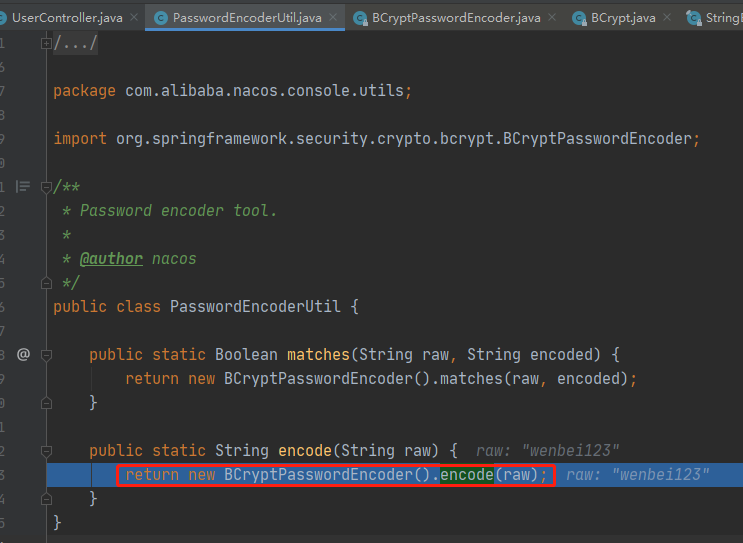Click fold end marker of matches method
This screenshot has width=743, height=543.
(46, 403)
